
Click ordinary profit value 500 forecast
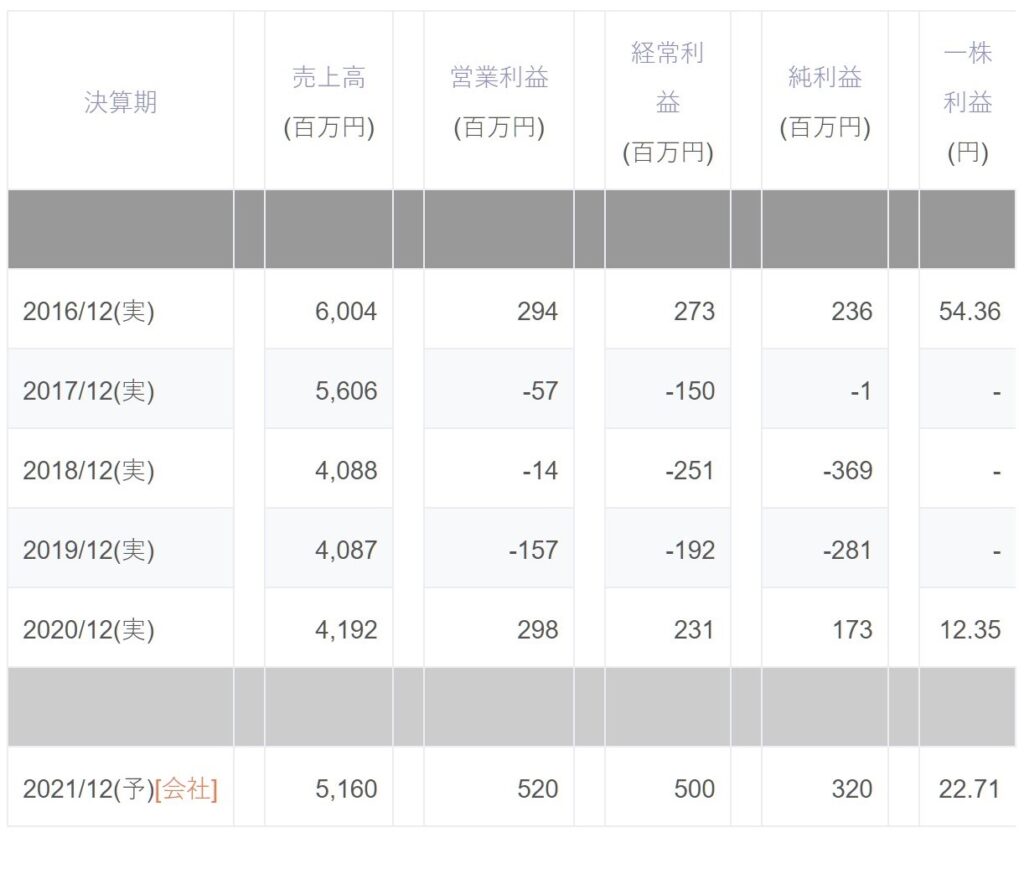694,789
